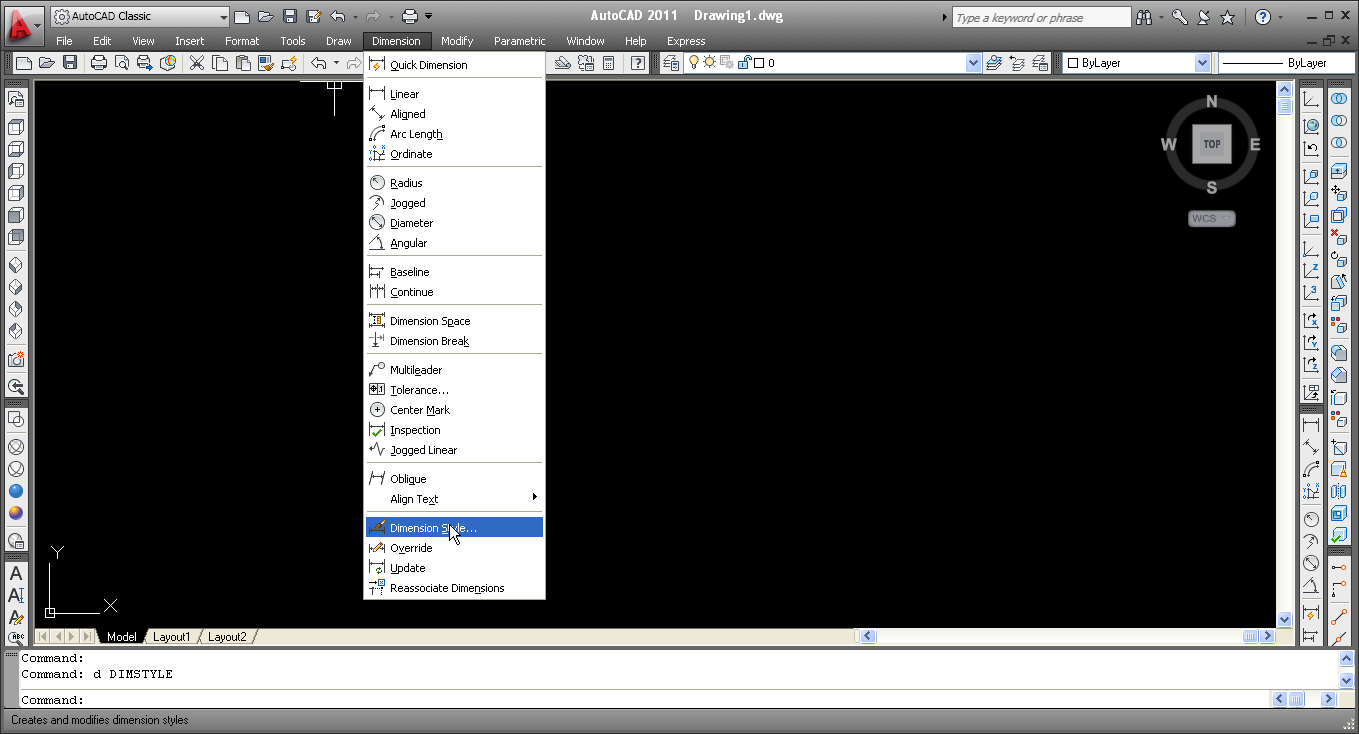Select Tolerance... menu item

click(x=455, y=390)
